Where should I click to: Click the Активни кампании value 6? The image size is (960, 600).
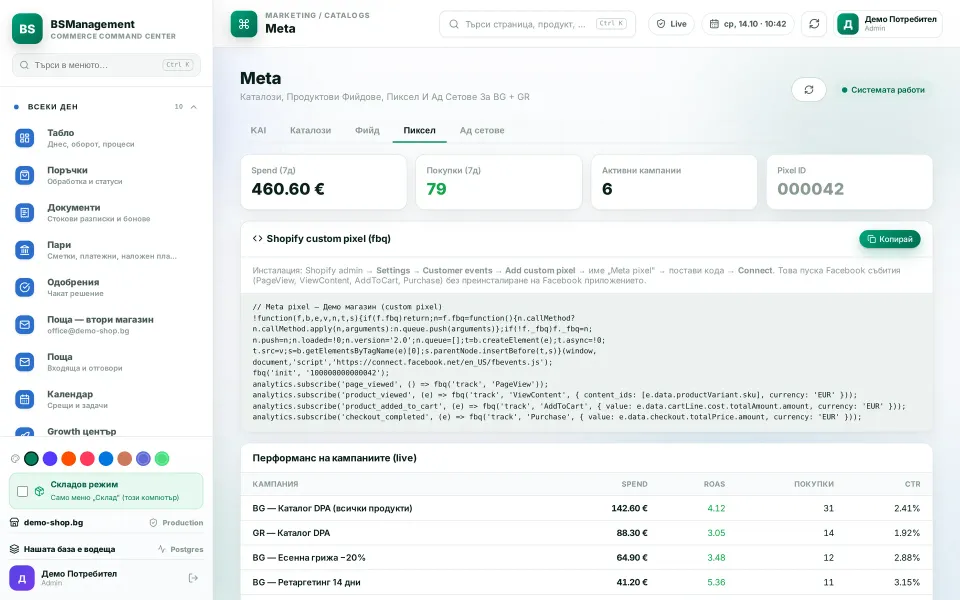(607, 189)
